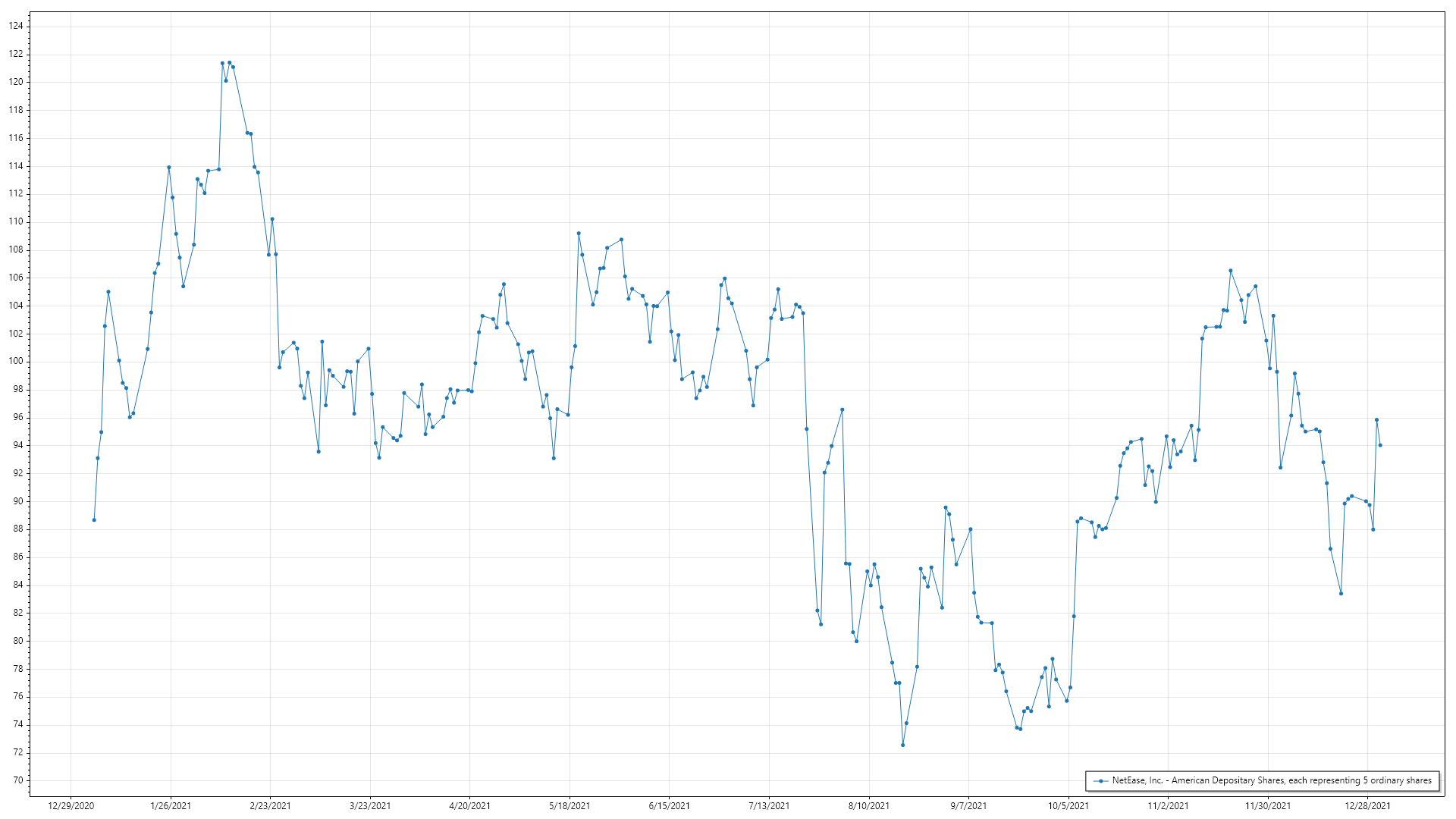Image resolution: width=1456 pixels, height=819 pixels.
Task: Click the 3/23/2021 x-axis date label
Action: pos(370,805)
